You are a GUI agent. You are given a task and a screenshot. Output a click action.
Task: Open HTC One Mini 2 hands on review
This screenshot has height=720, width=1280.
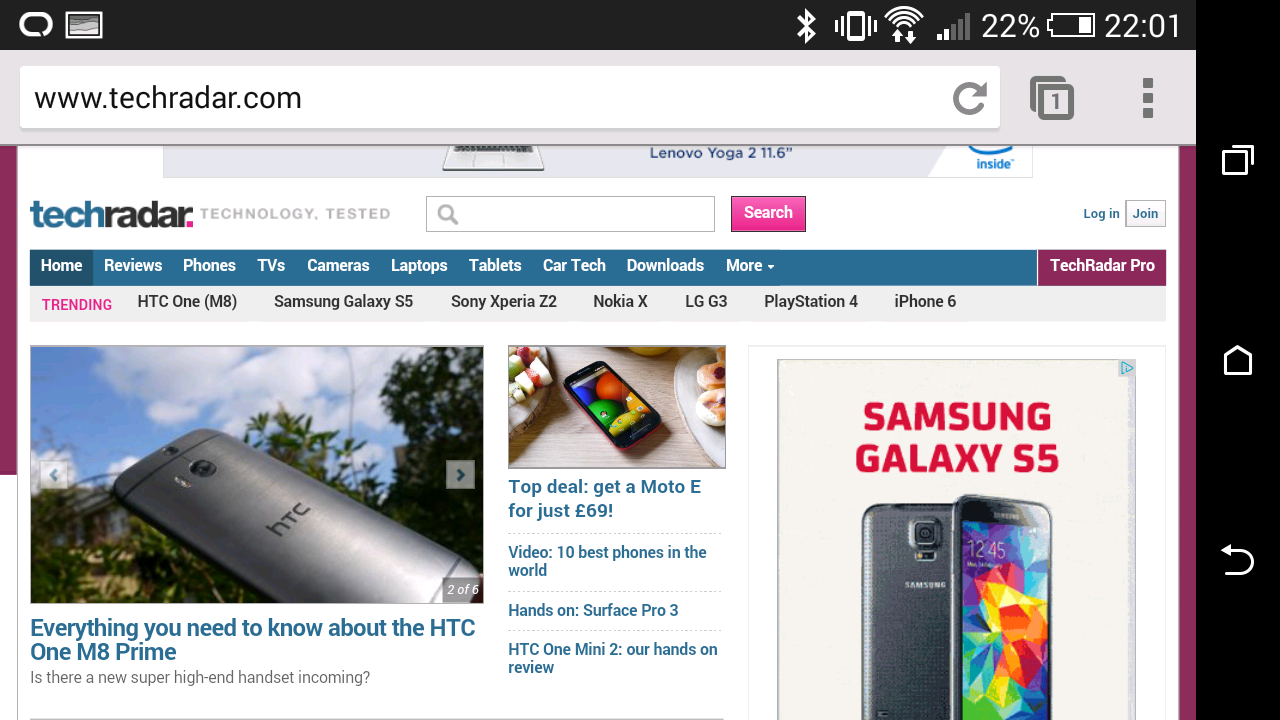click(613, 658)
